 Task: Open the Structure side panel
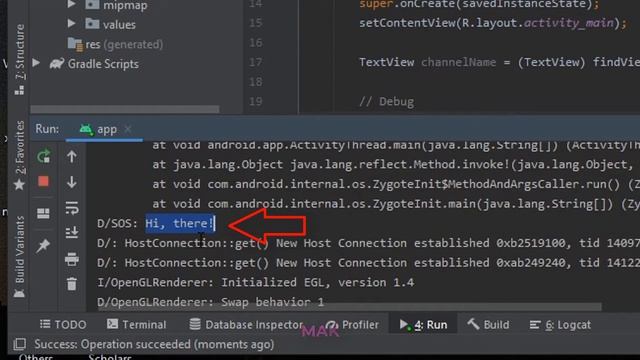[x=19, y=59]
